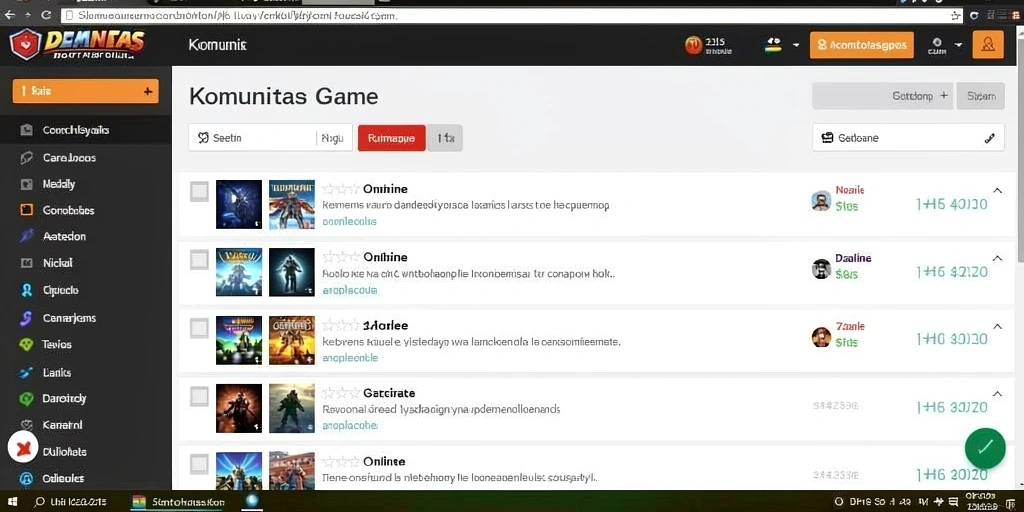Open Stentohoassken taskbar app

point(178,502)
